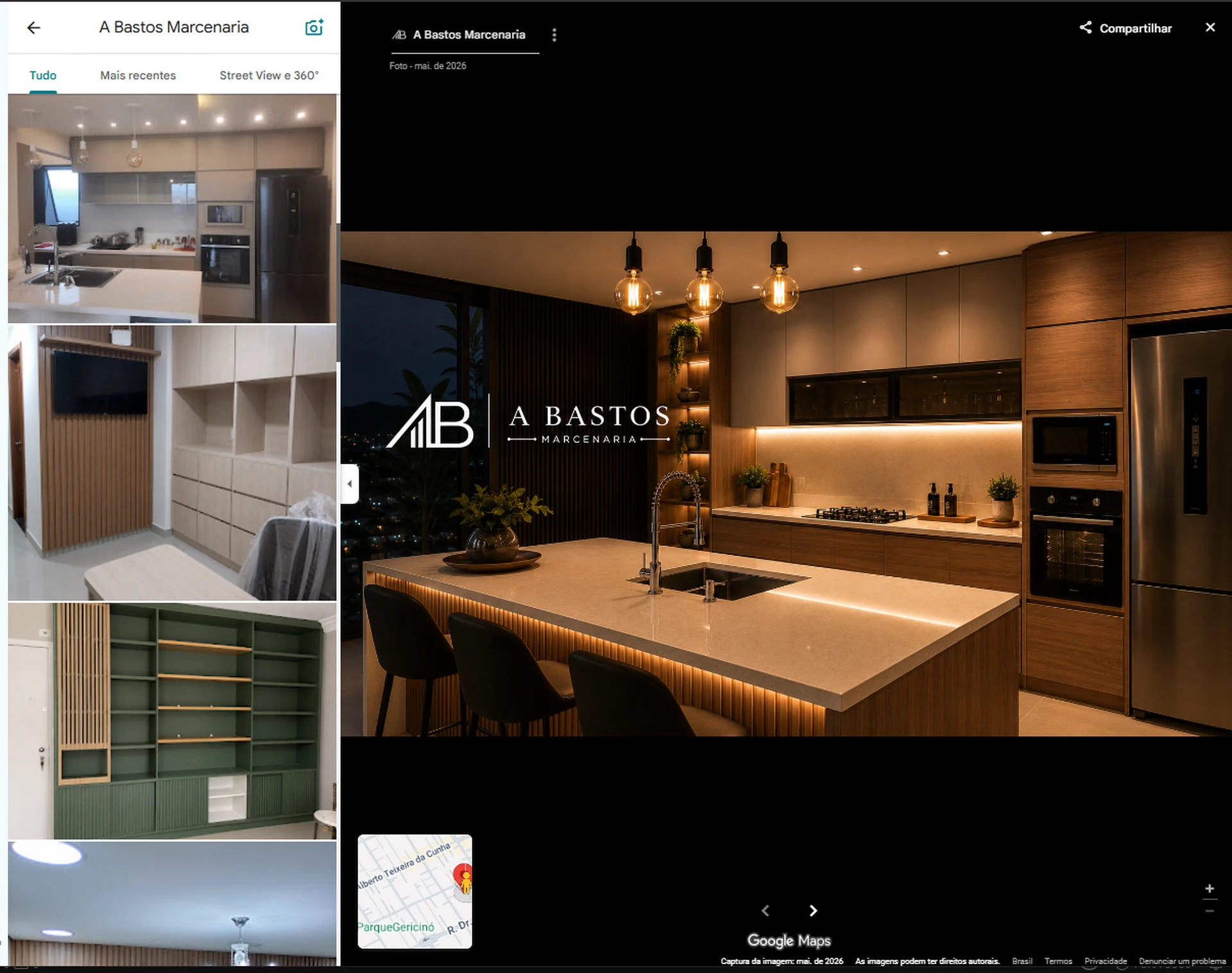This screenshot has height=973, width=1232.
Task: Share the photo via Compartilhar
Action: tap(1125, 28)
